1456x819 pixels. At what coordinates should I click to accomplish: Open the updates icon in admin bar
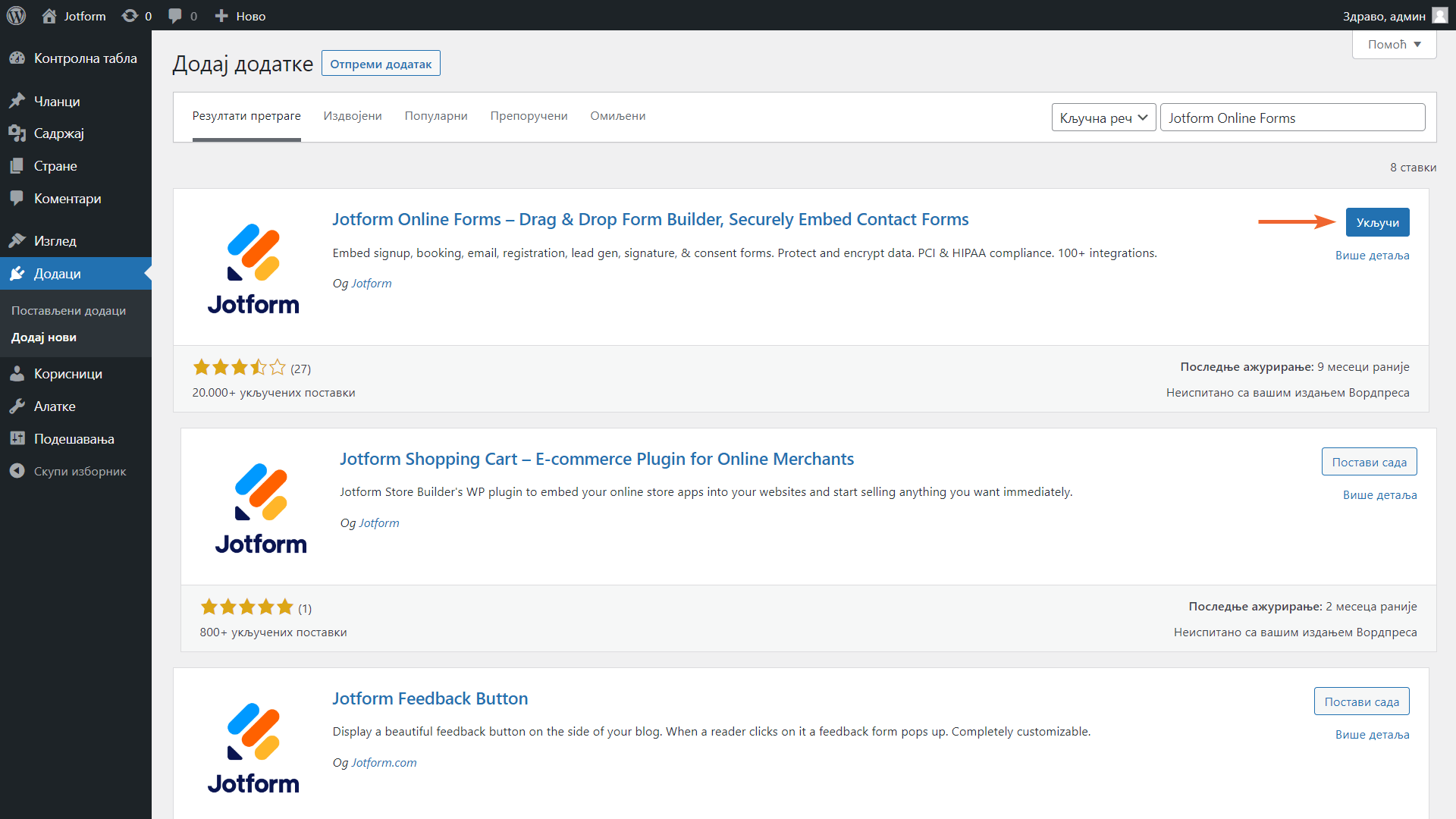click(130, 16)
